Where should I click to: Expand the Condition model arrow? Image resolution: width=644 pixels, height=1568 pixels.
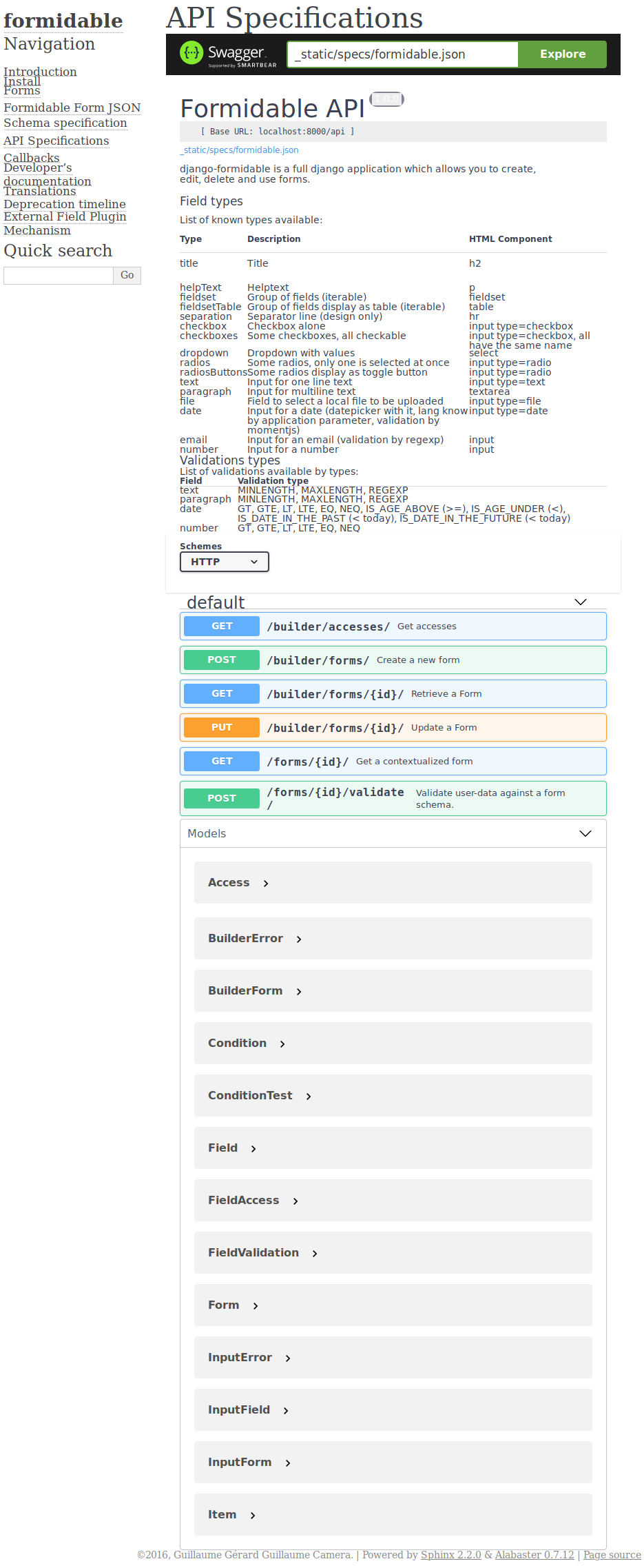pyautogui.click(x=282, y=1043)
